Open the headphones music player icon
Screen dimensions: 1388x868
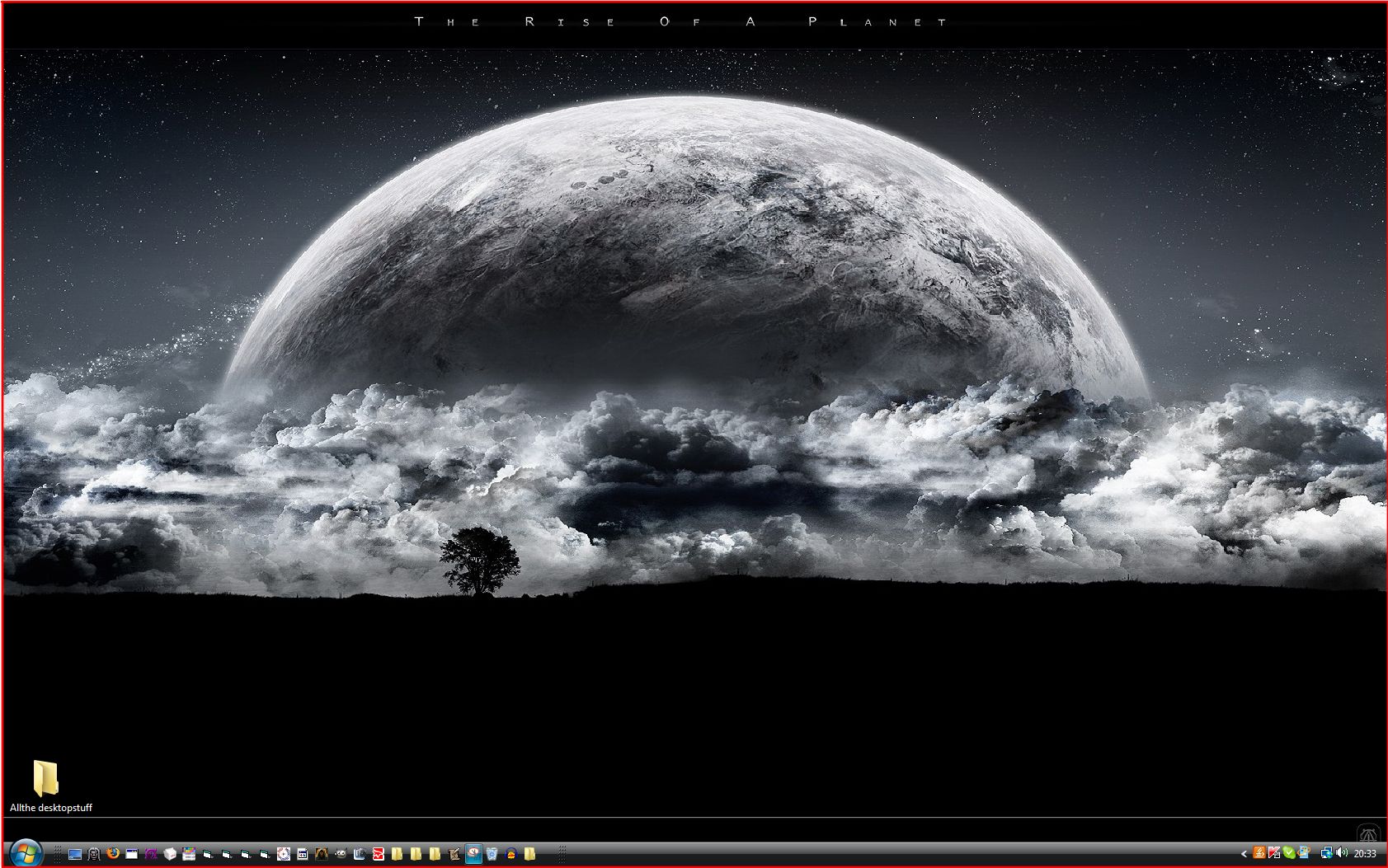tap(511, 854)
